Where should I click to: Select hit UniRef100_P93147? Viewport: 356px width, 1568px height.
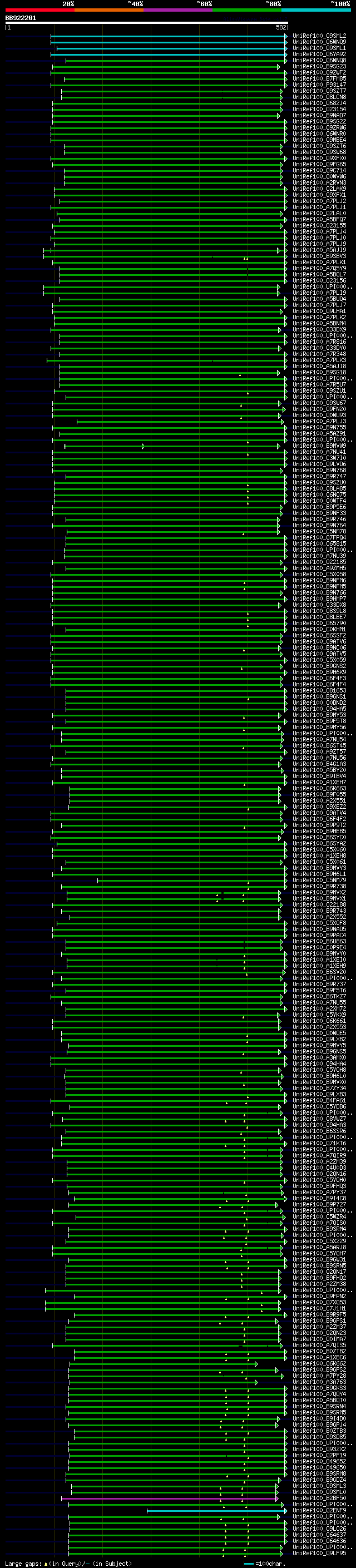click(319, 85)
